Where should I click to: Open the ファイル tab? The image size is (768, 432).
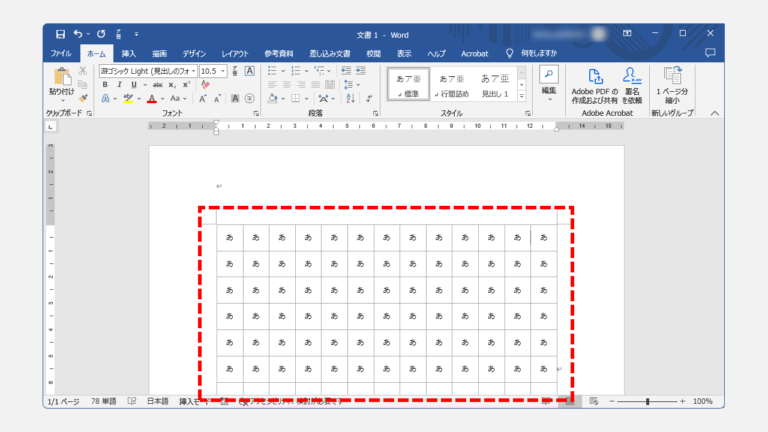pyautogui.click(x=61, y=53)
